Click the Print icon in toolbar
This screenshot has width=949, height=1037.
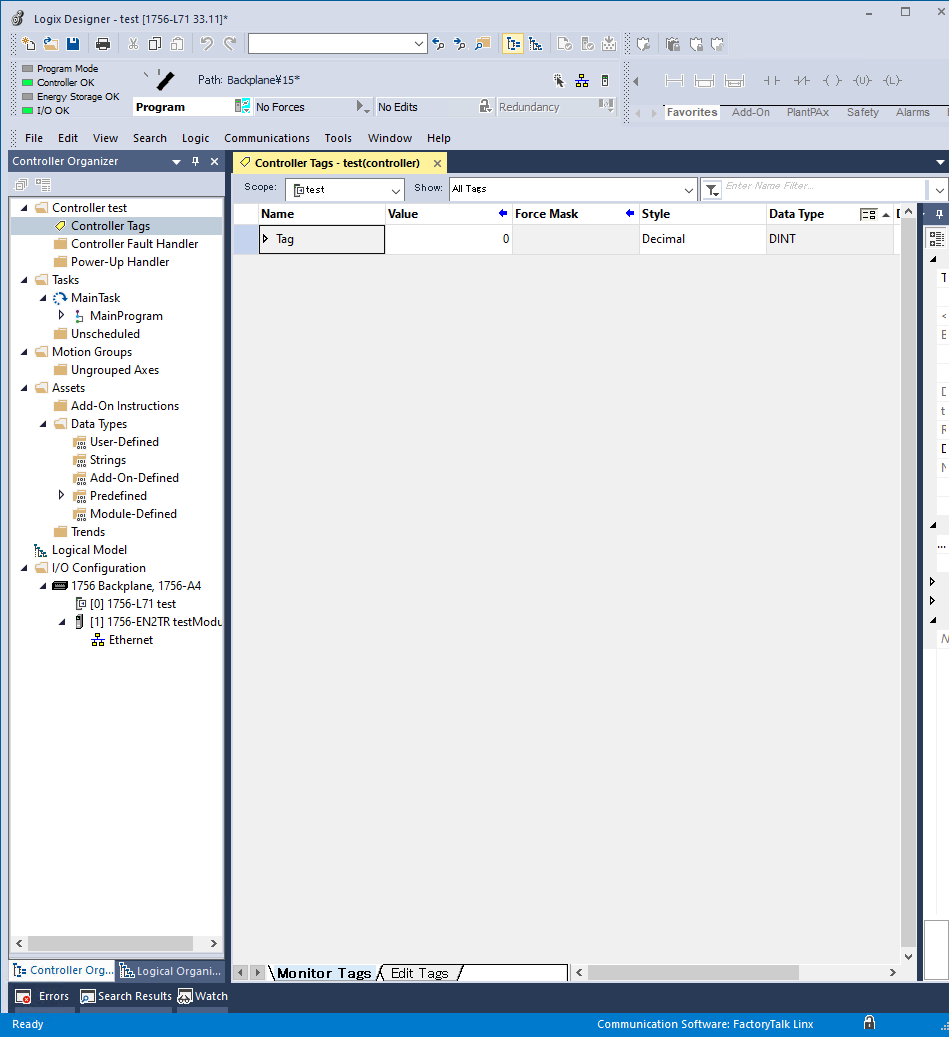[103, 44]
